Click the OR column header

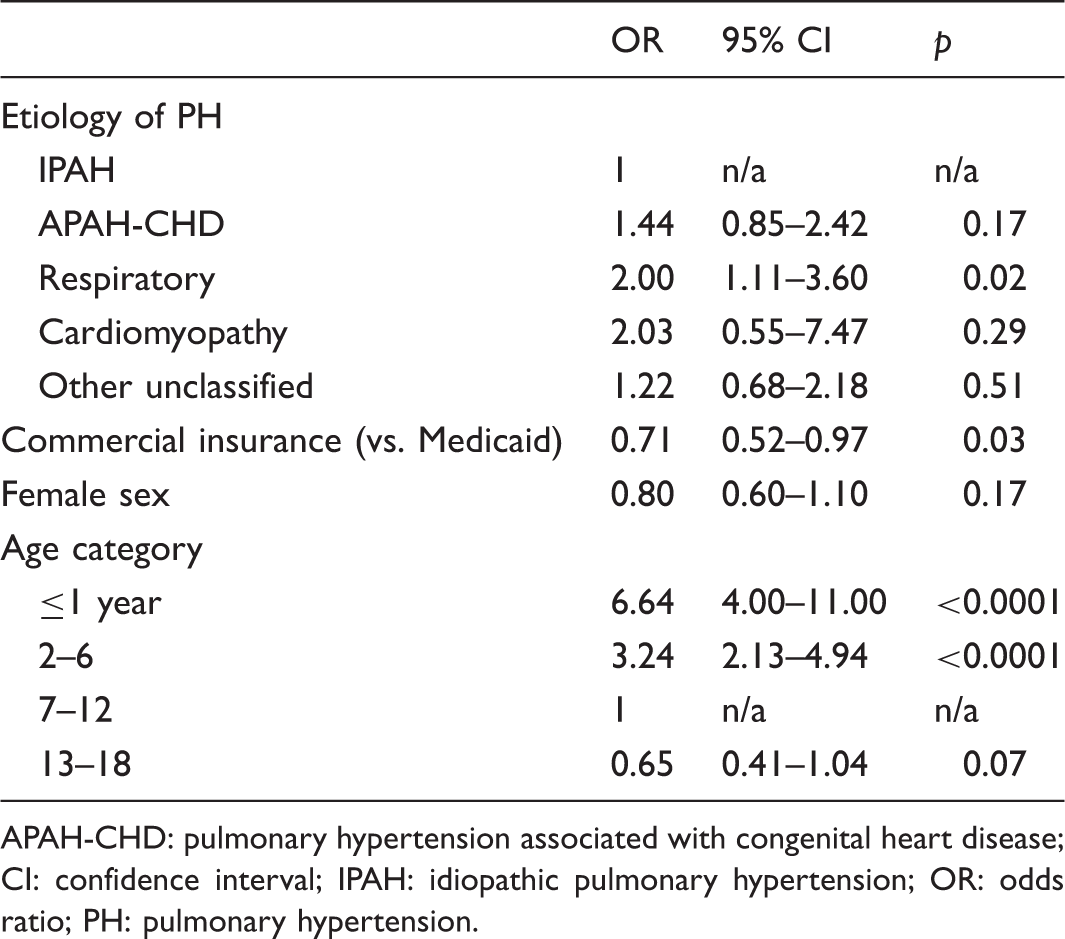(x=636, y=41)
